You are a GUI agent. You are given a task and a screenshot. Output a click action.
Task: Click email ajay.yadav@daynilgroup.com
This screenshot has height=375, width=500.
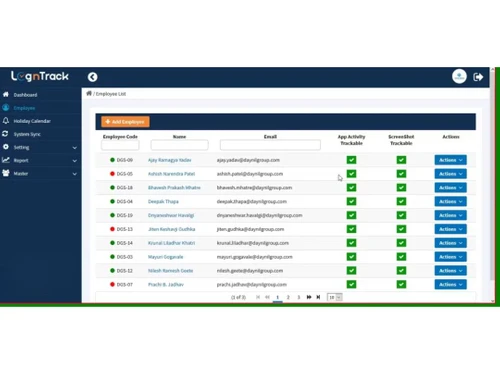pos(248,160)
